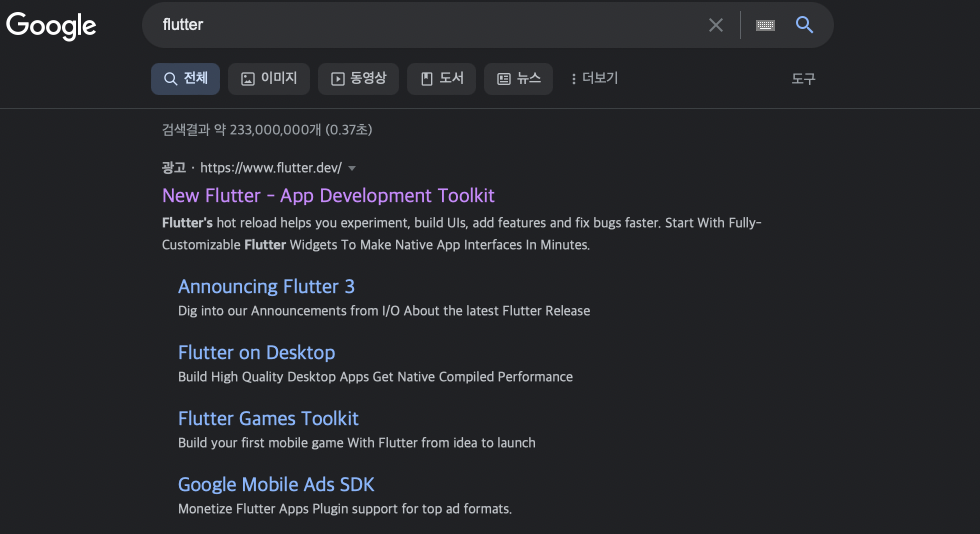Select the 전체 (All) tab
Screen dimensions: 980x534
(x=185, y=79)
